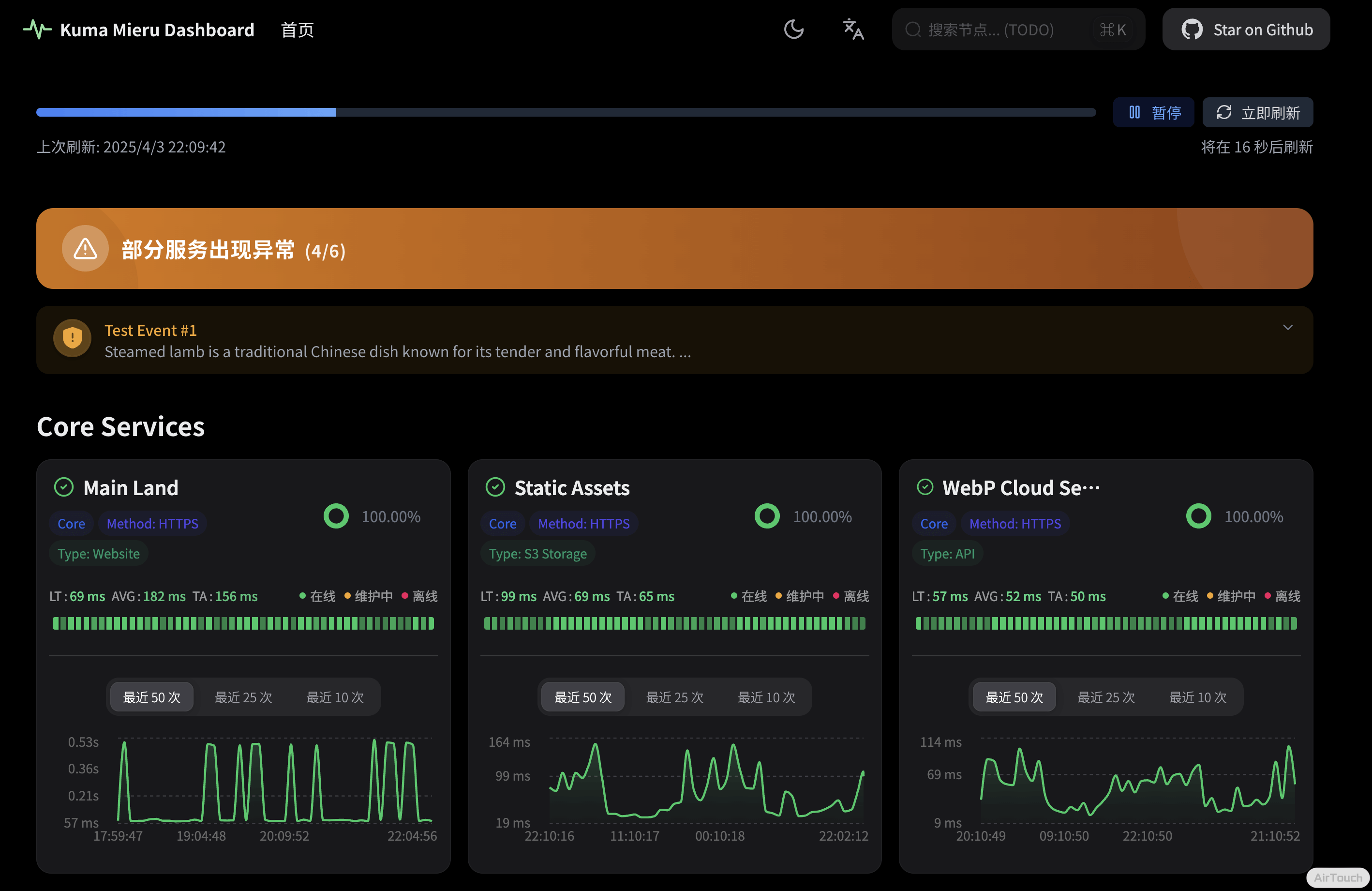The height and width of the screenshot is (891, 1372).
Task: Expand the Test Event #1 incident description text
Action: point(397,352)
